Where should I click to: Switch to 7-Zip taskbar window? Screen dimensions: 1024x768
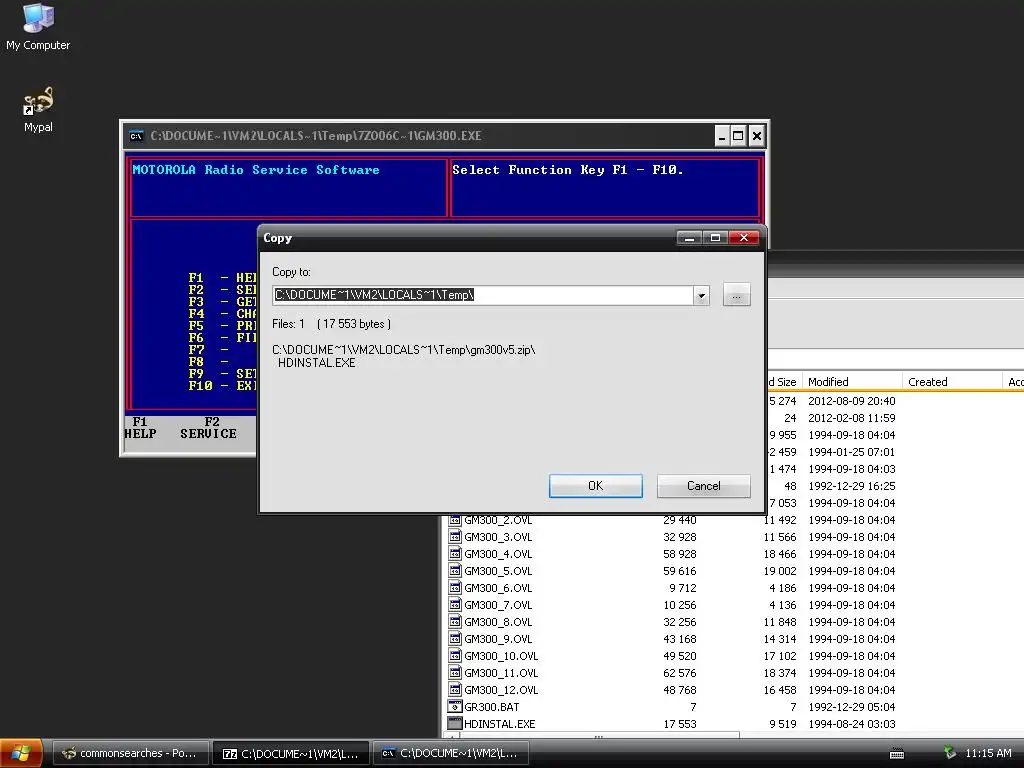click(x=291, y=753)
